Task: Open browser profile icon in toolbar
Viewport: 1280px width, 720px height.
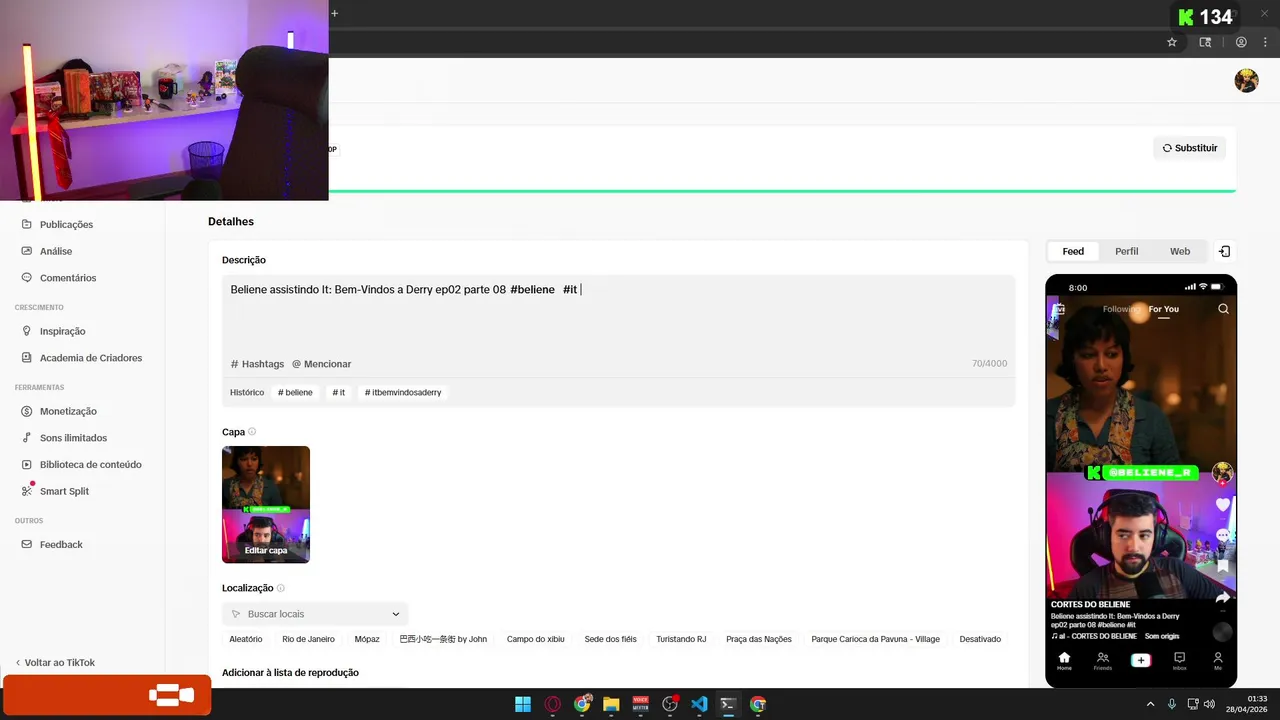Action: pos(1241,42)
